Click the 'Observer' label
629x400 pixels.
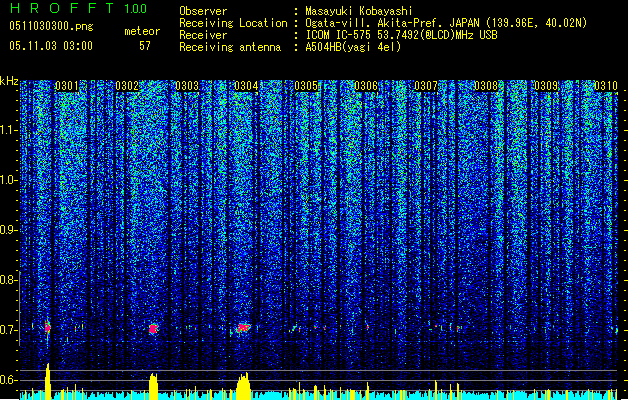point(203,11)
